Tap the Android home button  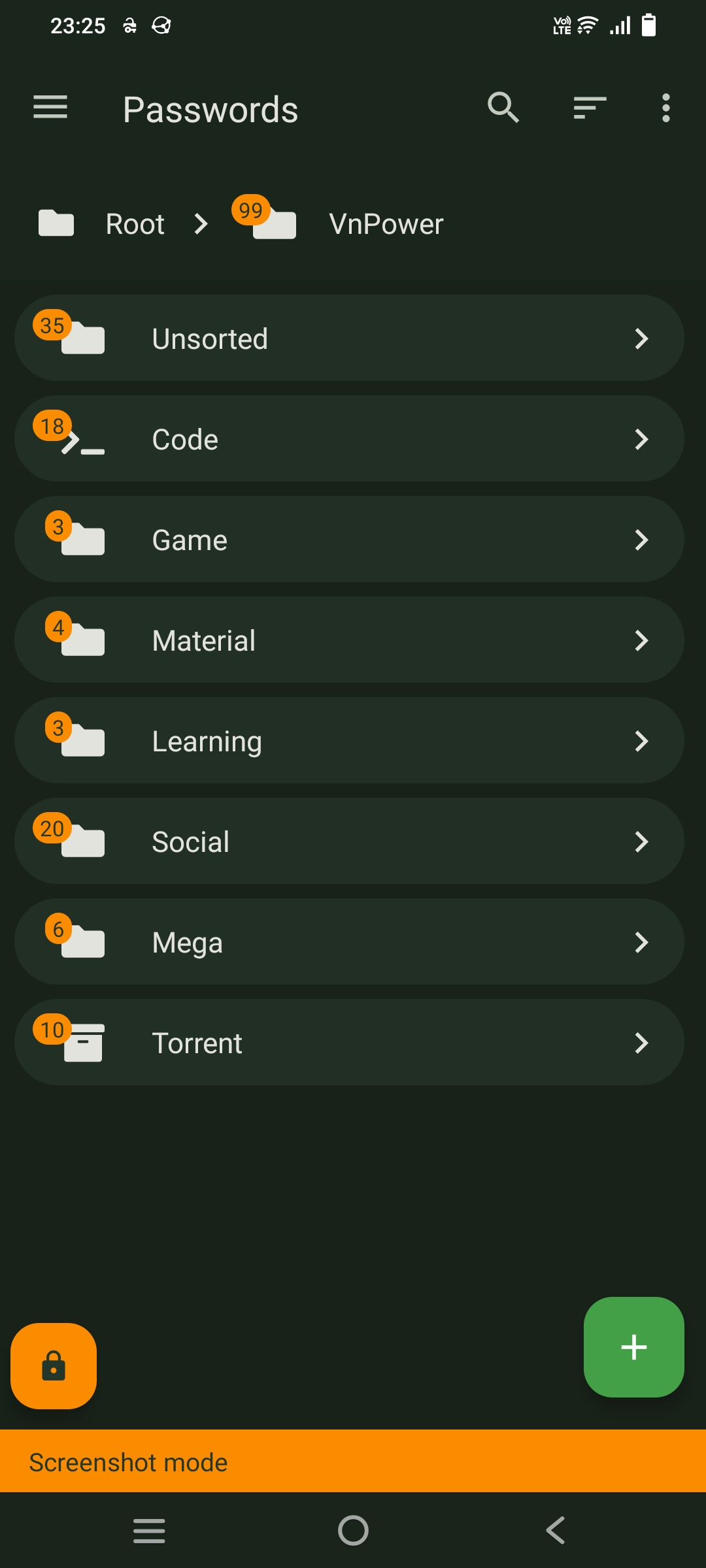tap(353, 1530)
